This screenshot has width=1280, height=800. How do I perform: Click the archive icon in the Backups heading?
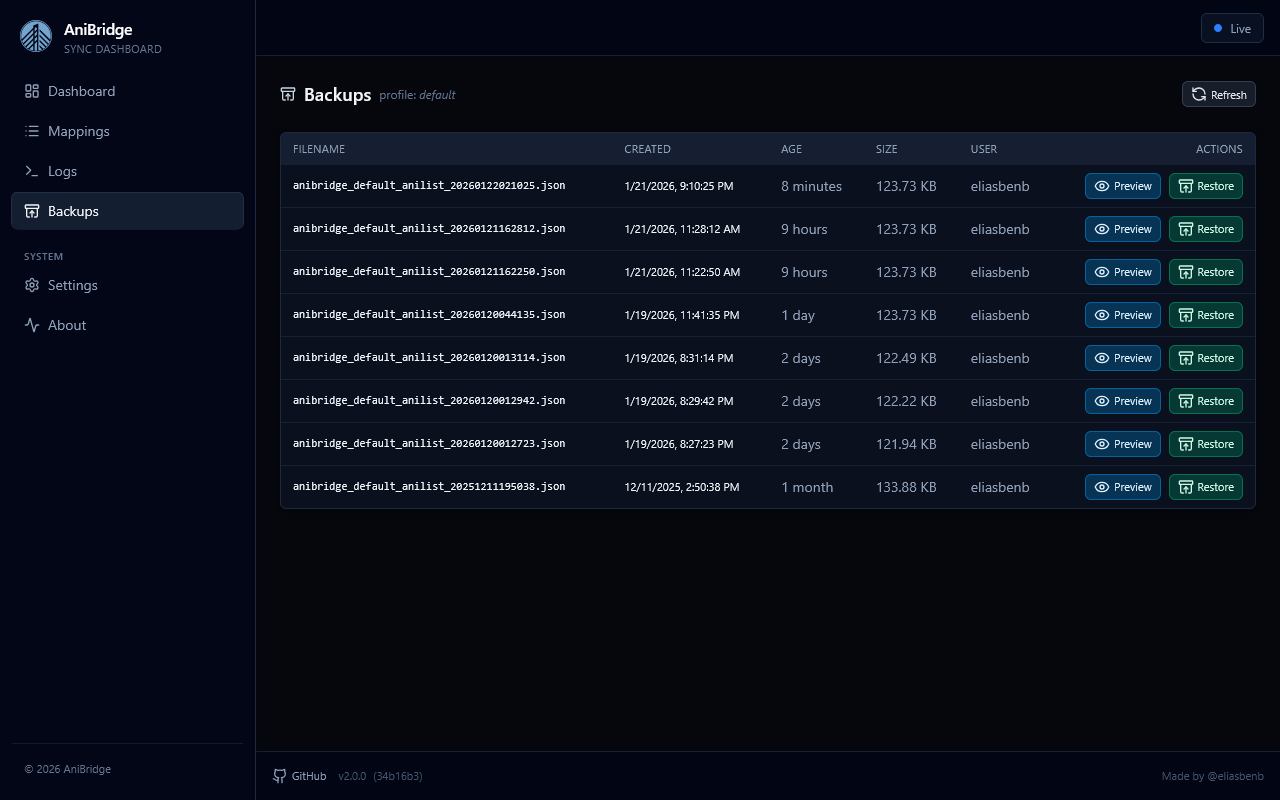coord(288,94)
